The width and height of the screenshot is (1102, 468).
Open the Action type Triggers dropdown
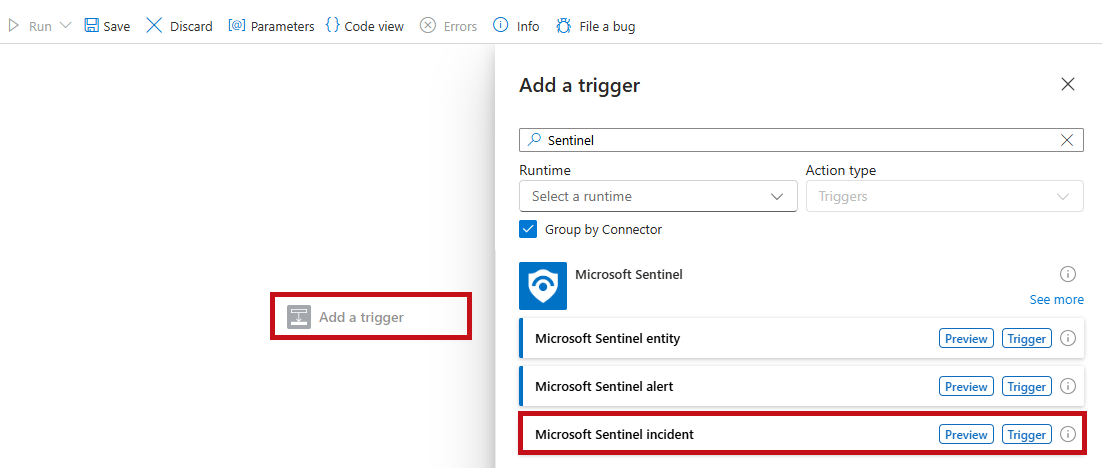pyautogui.click(x=945, y=196)
